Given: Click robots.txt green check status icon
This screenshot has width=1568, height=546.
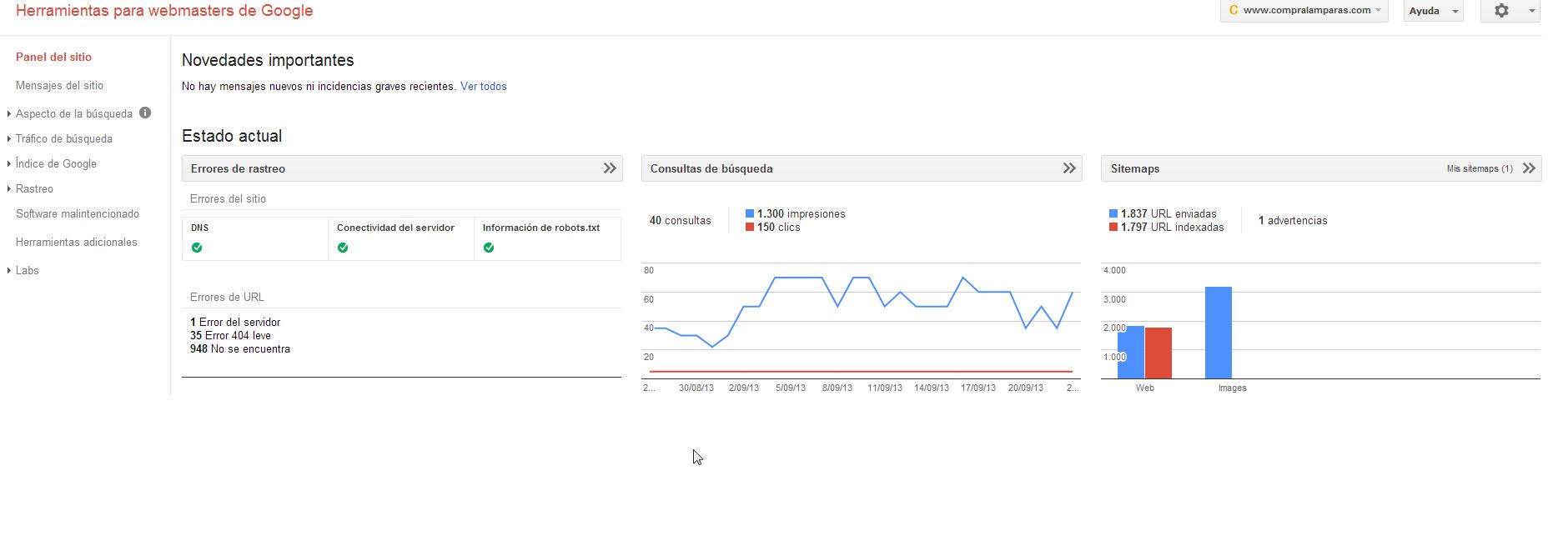Looking at the screenshot, I should pos(489,248).
